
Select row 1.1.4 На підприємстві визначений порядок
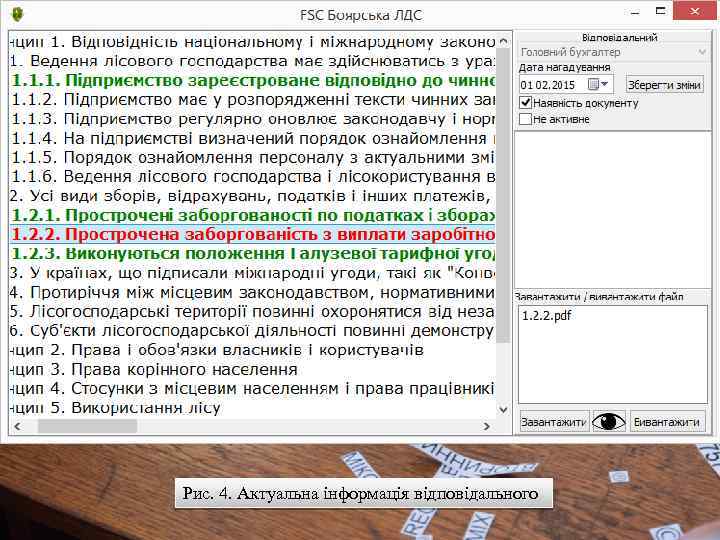[252, 138]
